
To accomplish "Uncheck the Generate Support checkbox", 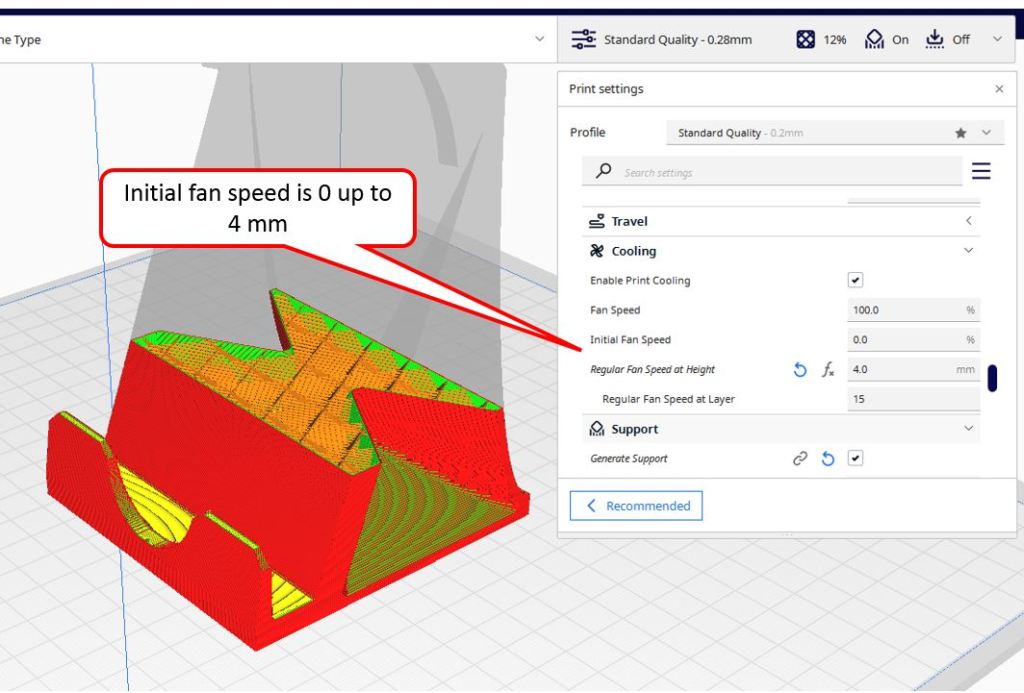I will tap(855, 459).
